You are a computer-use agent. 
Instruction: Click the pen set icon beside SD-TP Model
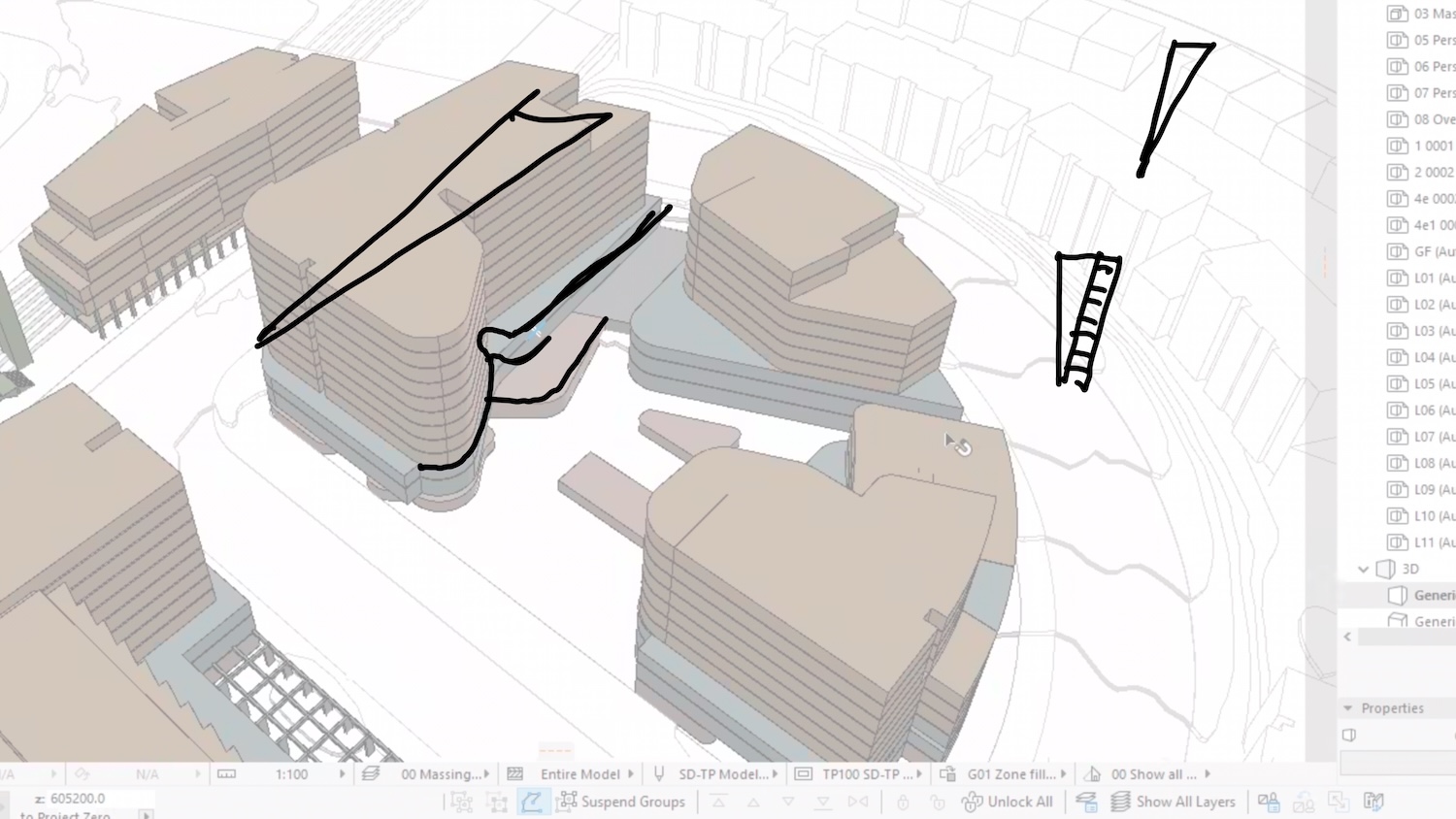659,774
